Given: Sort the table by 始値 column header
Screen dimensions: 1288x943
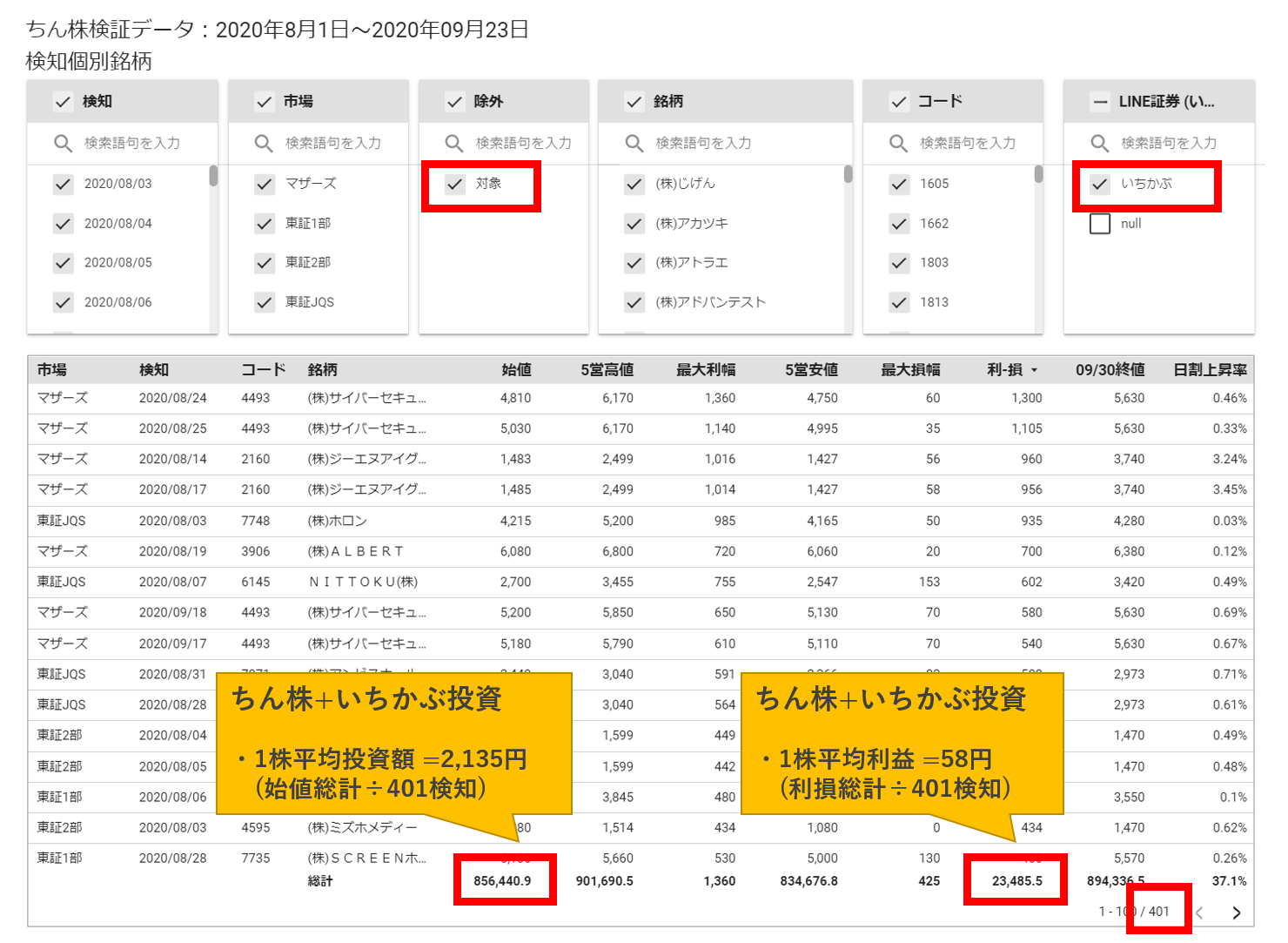Looking at the screenshot, I should click(516, 370).
